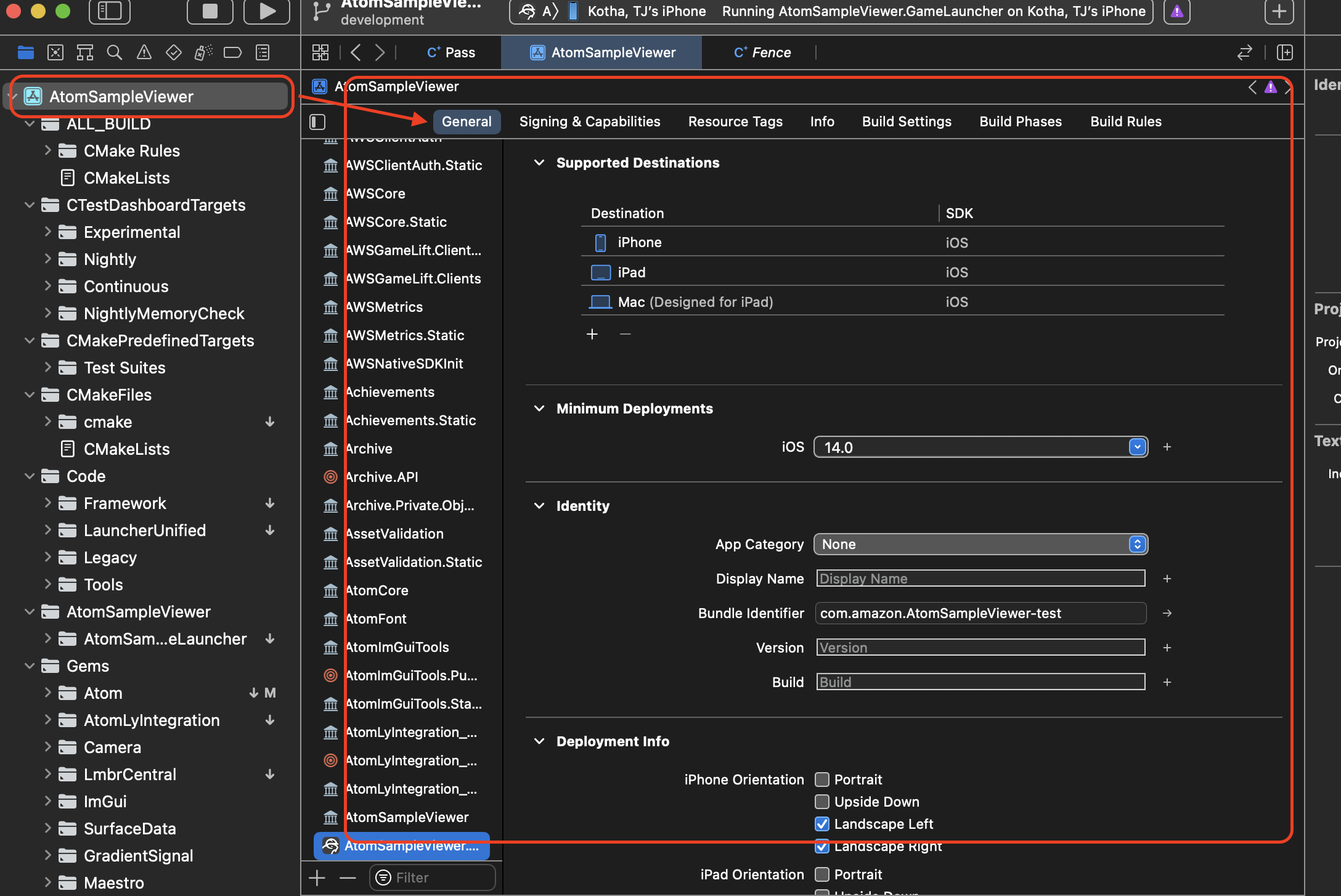The width and height of the screenshot is (1341, 896).
Task: Click the Stop button in toolbar
Action: [x=210, y=11]
